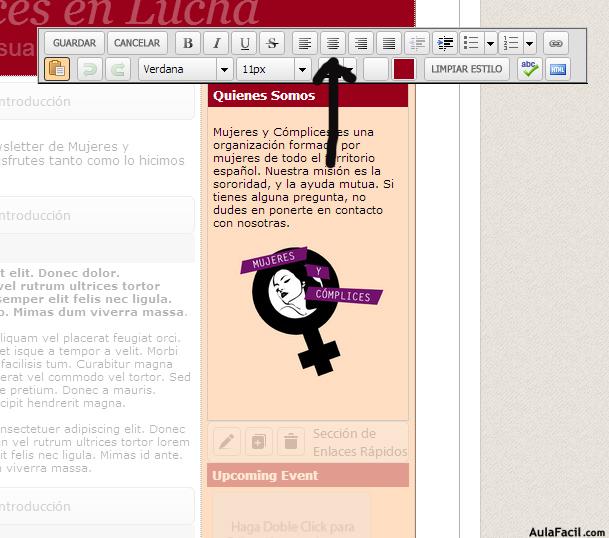Click the Verdana font field
The image size is (609, 538).
coord(177,69)
